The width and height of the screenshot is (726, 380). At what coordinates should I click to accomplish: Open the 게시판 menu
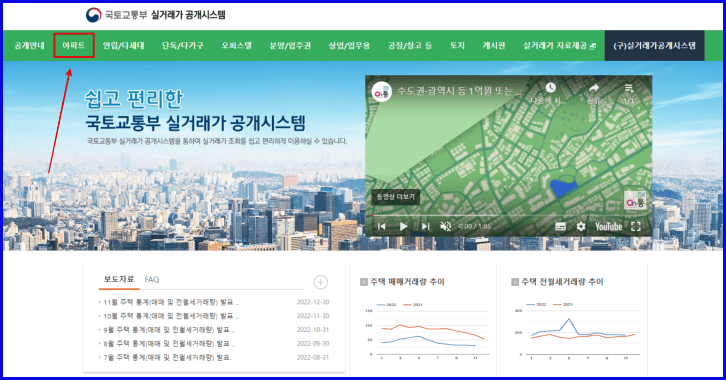(494, 45)
